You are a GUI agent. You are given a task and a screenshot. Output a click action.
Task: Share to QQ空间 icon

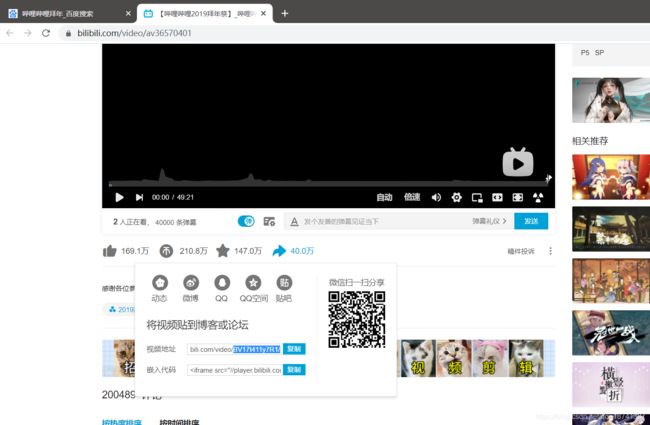click(x=253, y=283)
